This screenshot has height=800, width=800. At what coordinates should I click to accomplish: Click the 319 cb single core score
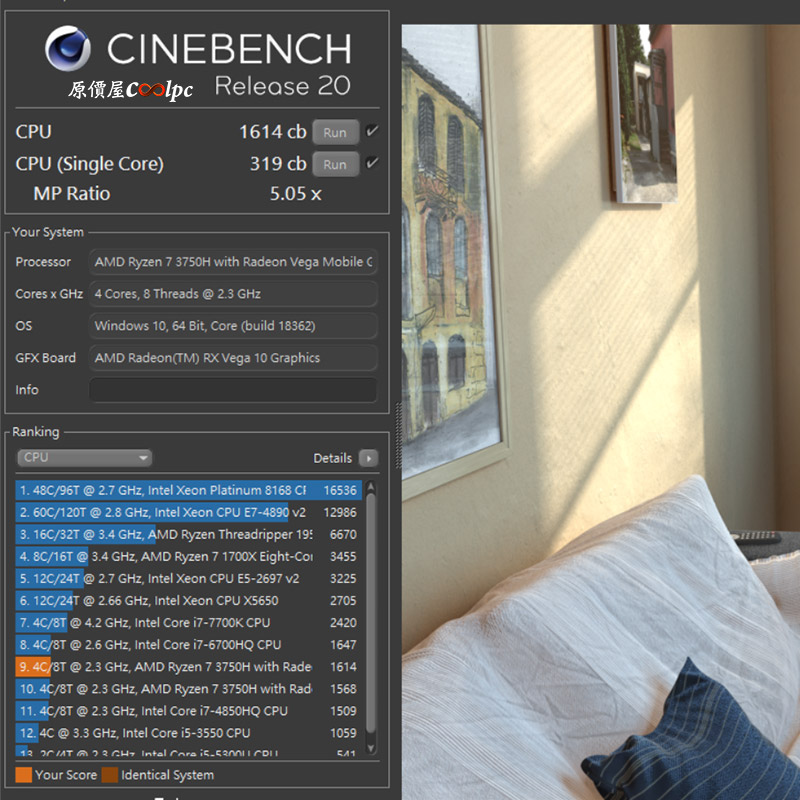(x=278, y=164)
